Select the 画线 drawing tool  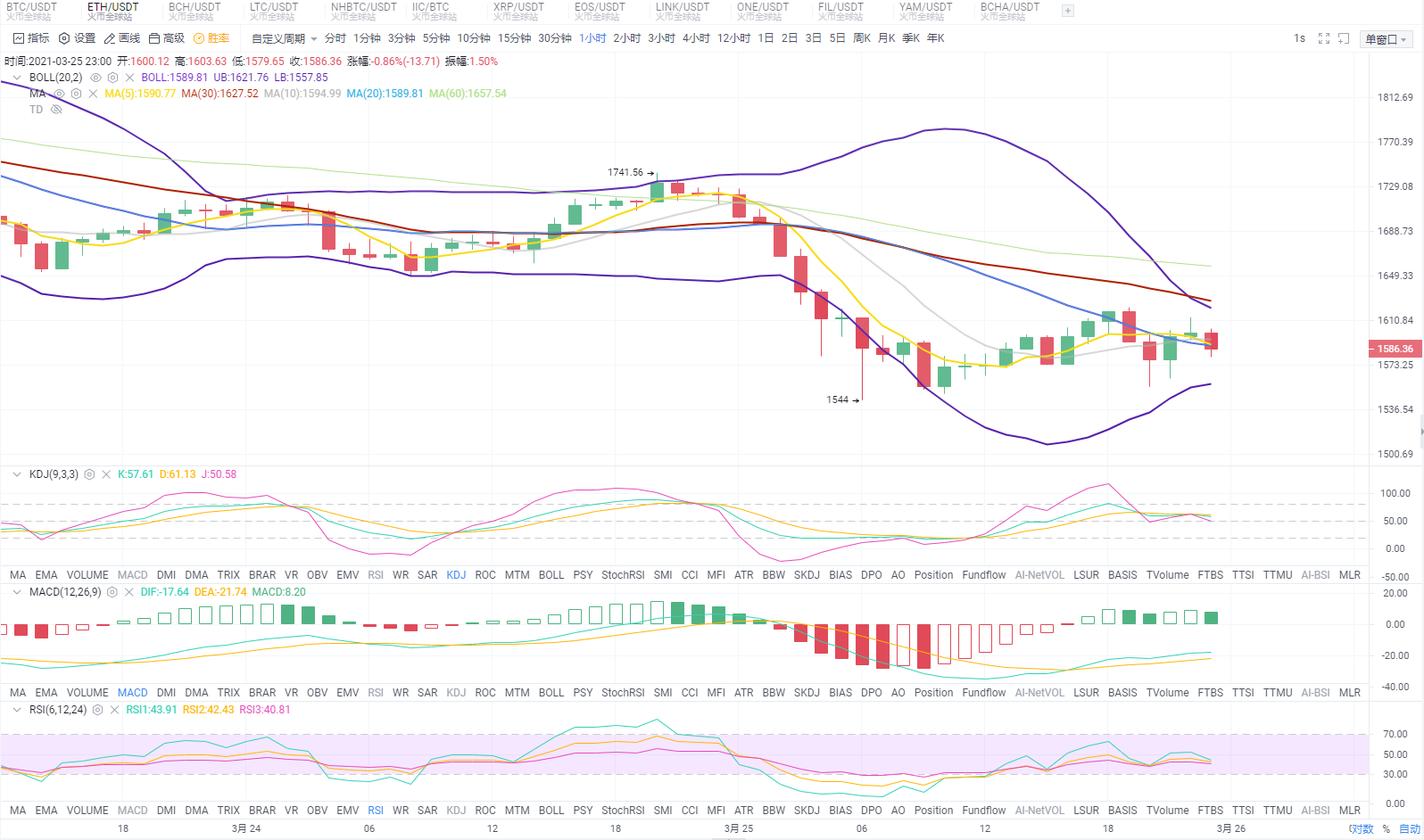pyautogui.click(x=122, y=38)
